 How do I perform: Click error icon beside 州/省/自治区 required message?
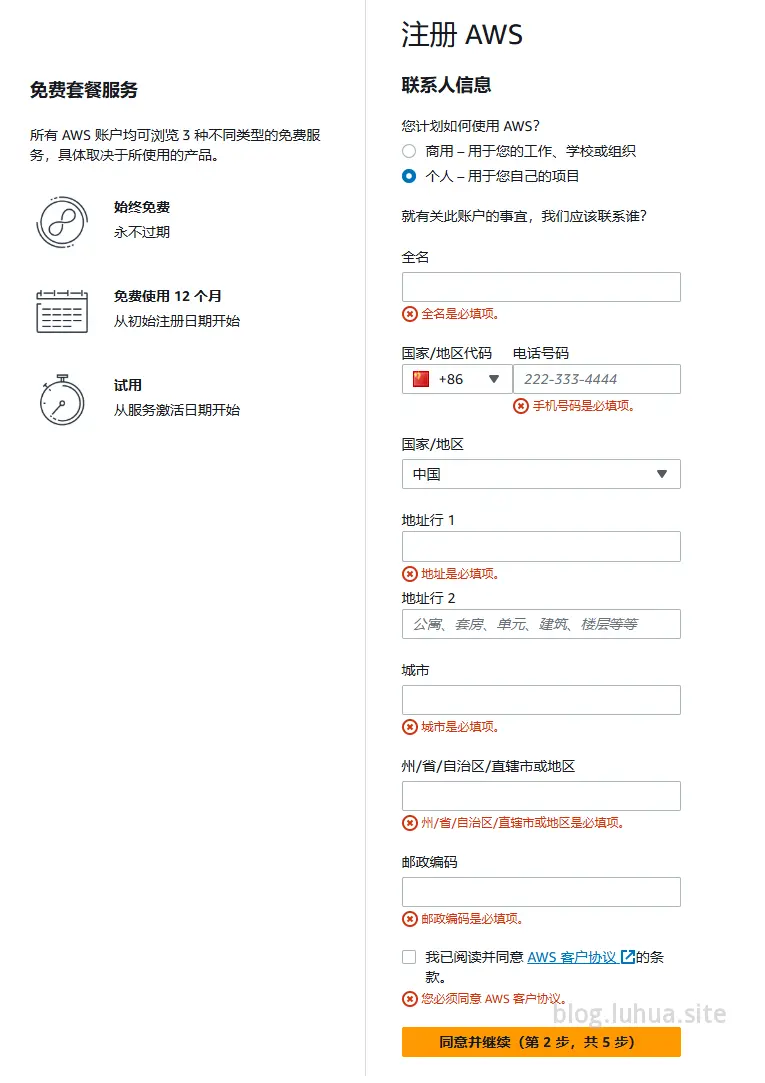point(410,823)
